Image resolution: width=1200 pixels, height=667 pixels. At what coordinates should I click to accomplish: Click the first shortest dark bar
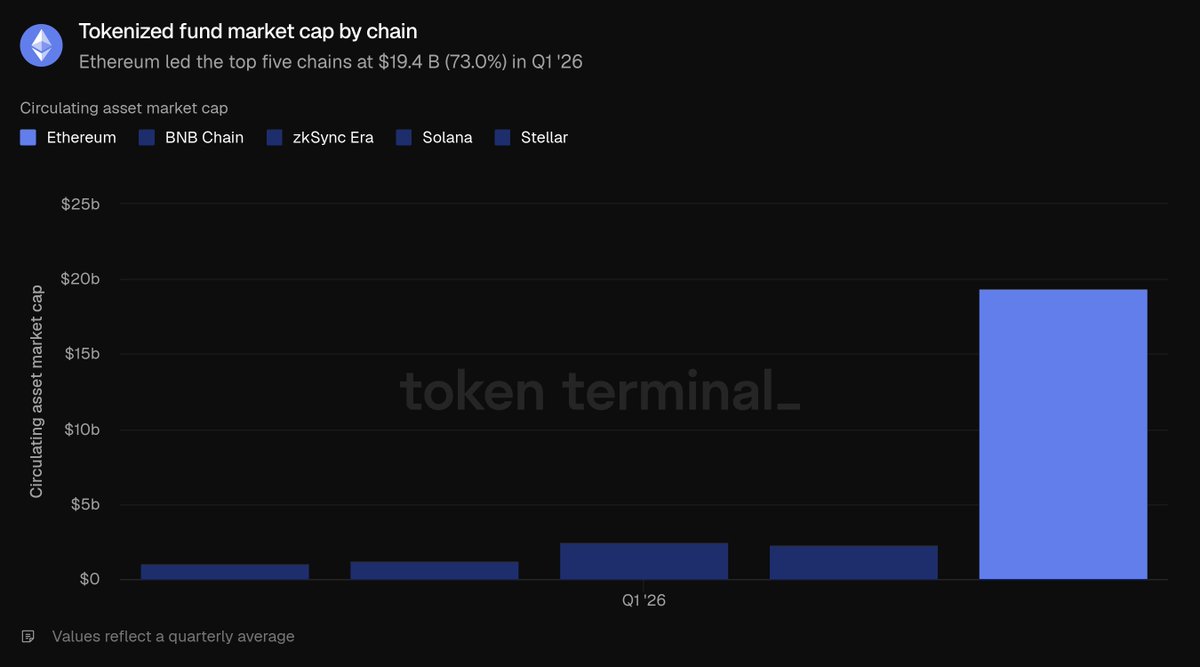point(225,572)
